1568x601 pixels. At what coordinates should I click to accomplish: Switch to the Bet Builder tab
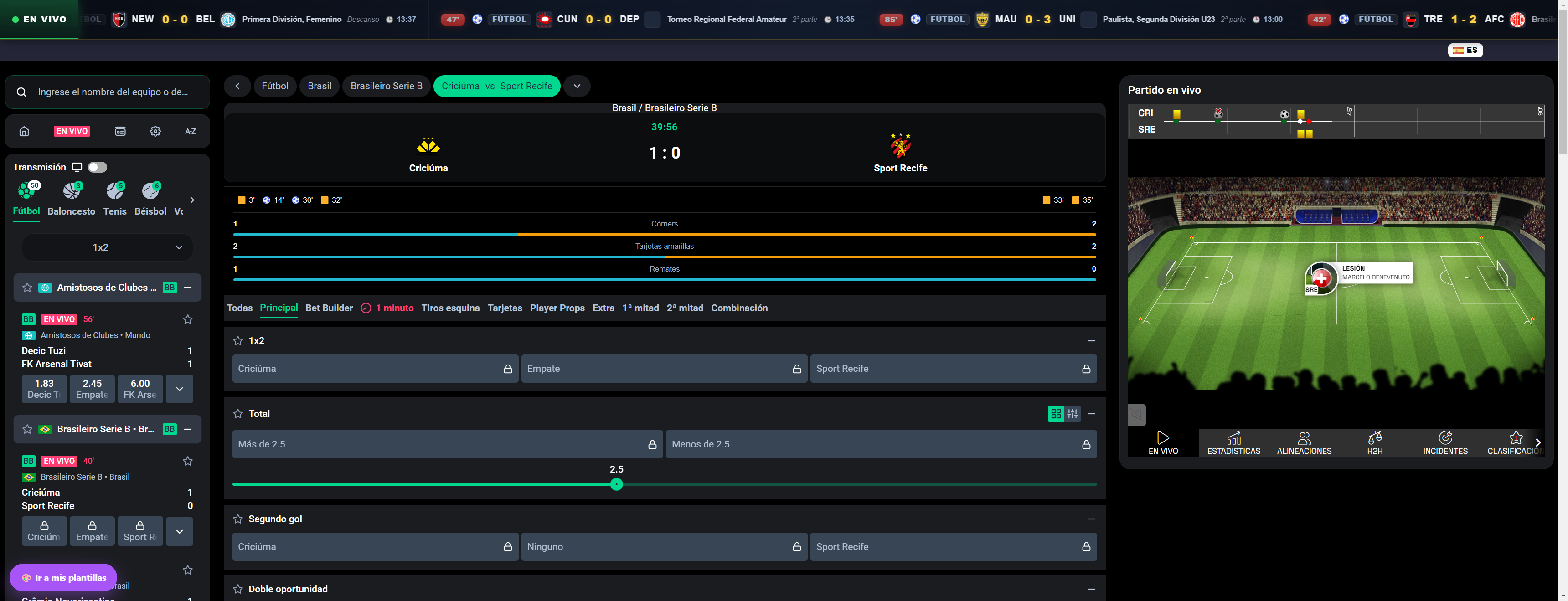329,308
